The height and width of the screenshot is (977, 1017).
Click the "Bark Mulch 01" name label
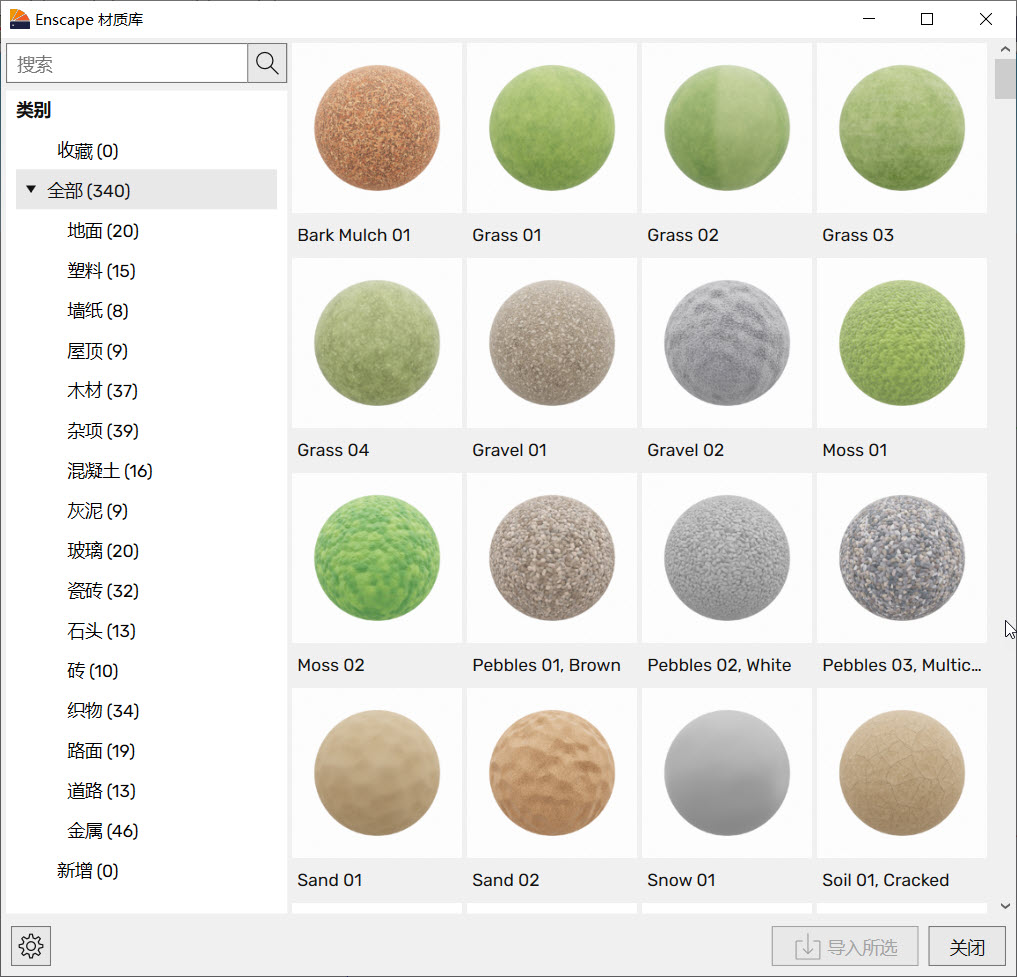coord(354,235)
